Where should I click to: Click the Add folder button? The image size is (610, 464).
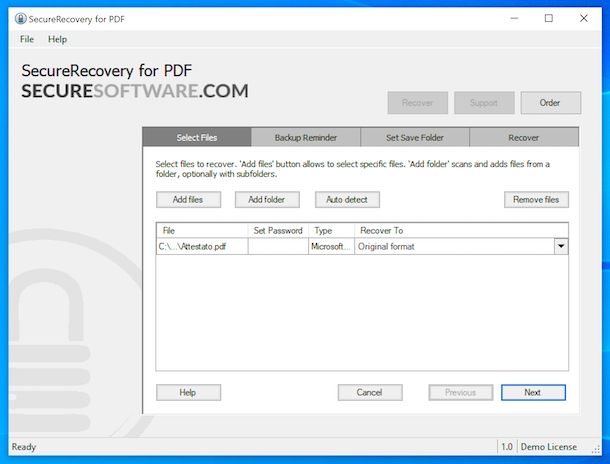click(x=267, y=200)
